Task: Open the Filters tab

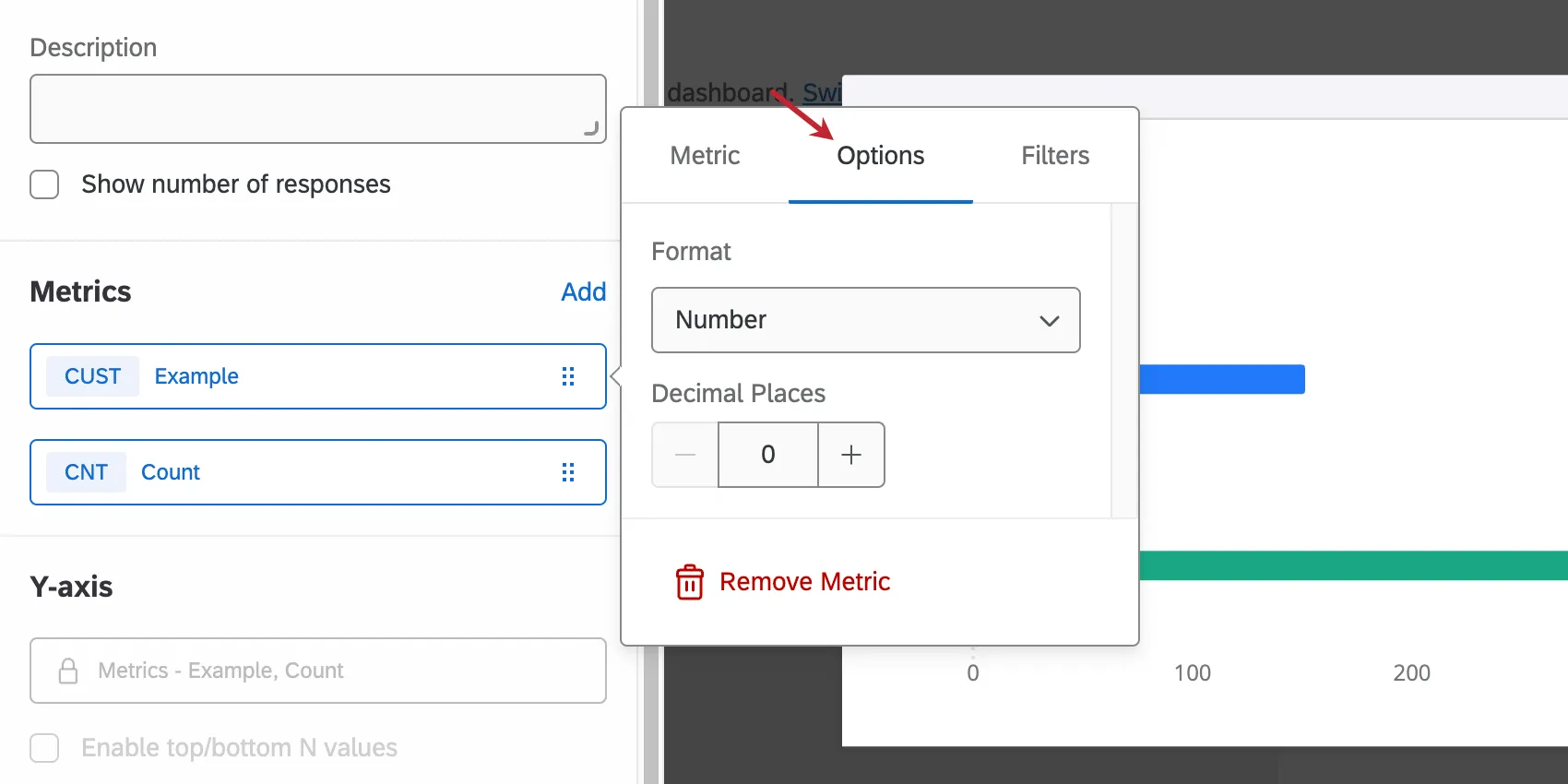Action: click(1055, 156)
